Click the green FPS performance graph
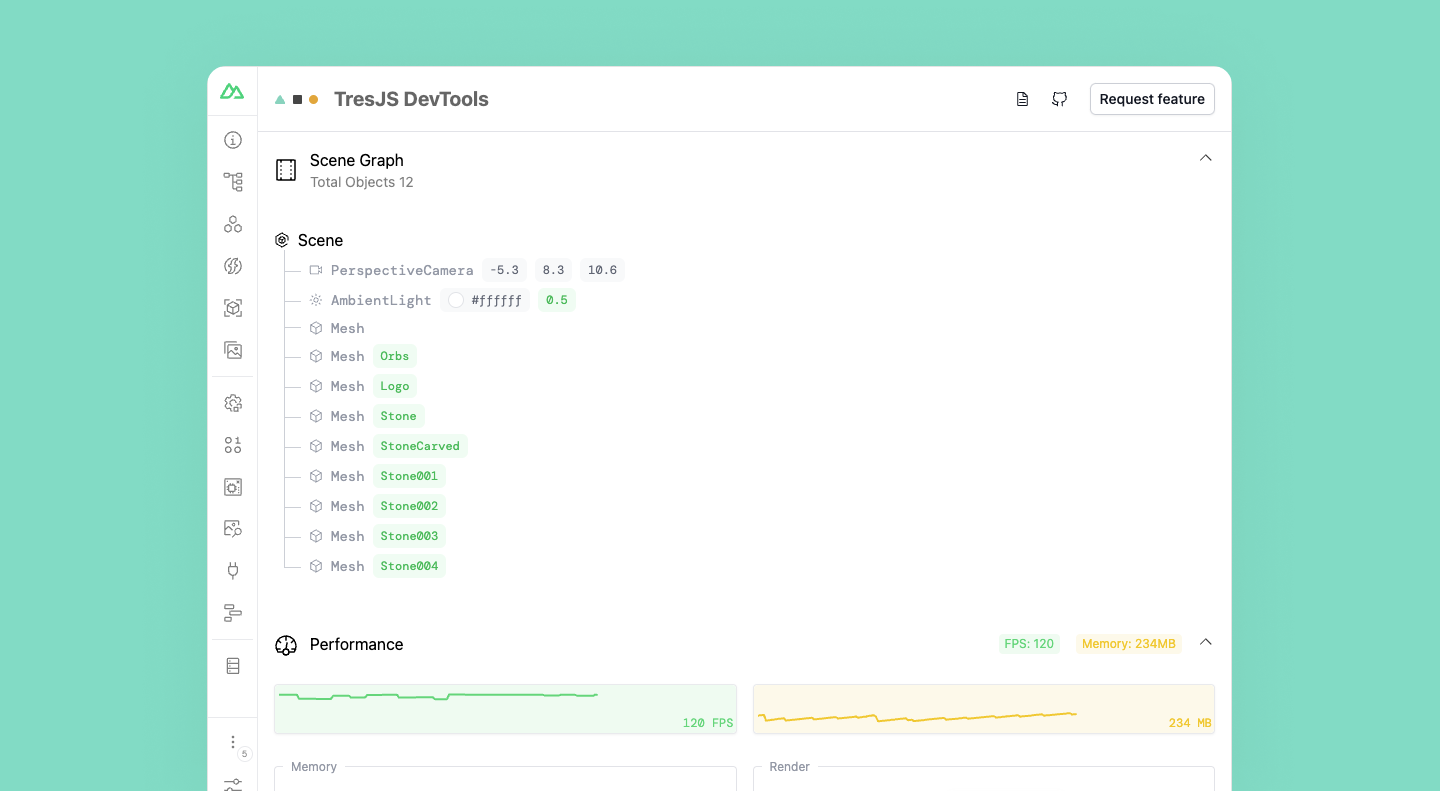Image resolution: width=1440 pixels, height=791 pixels. pyautogui.click(x=505, y=709)
